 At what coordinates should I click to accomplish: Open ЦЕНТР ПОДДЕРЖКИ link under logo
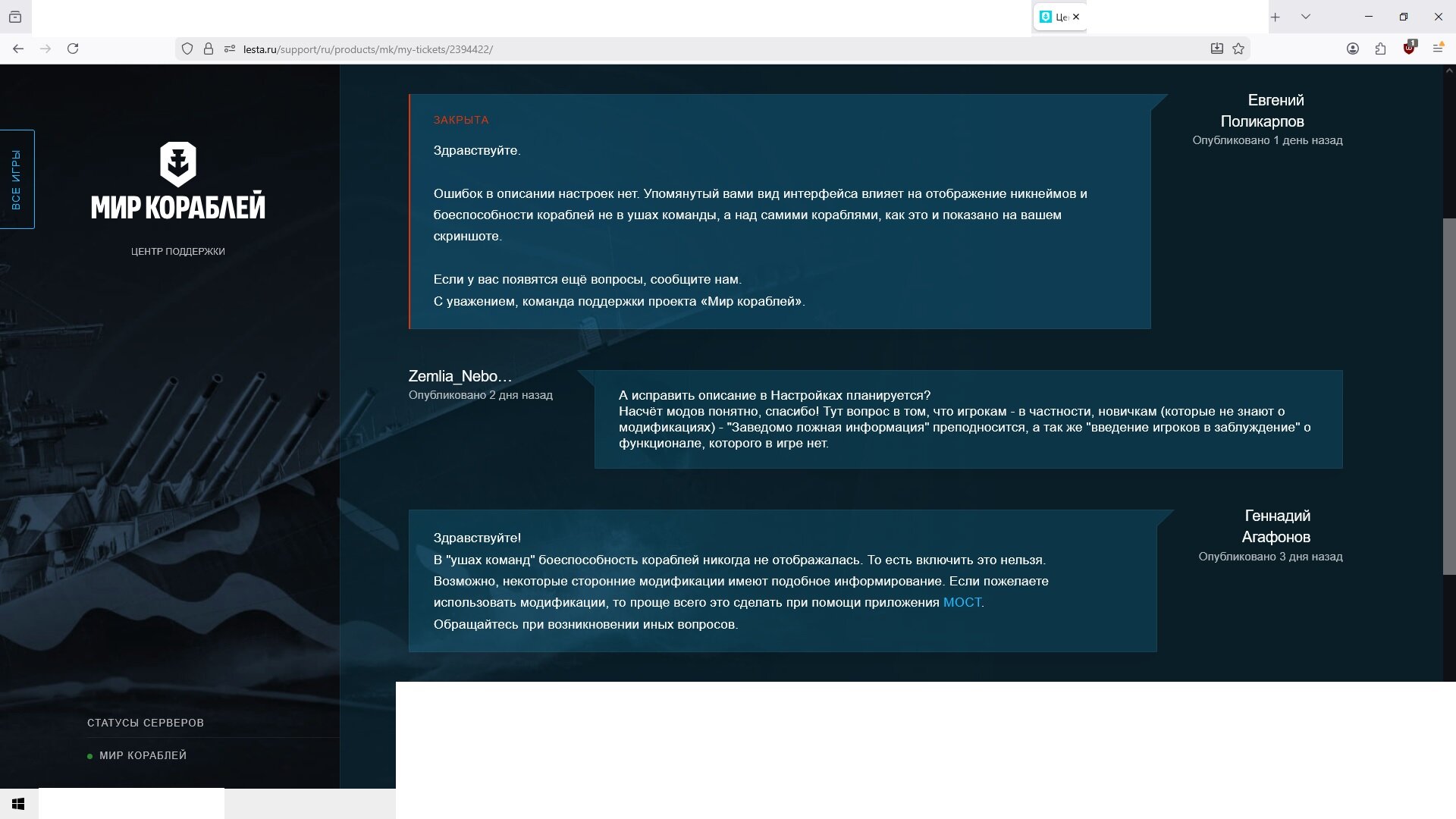[177, 251]
